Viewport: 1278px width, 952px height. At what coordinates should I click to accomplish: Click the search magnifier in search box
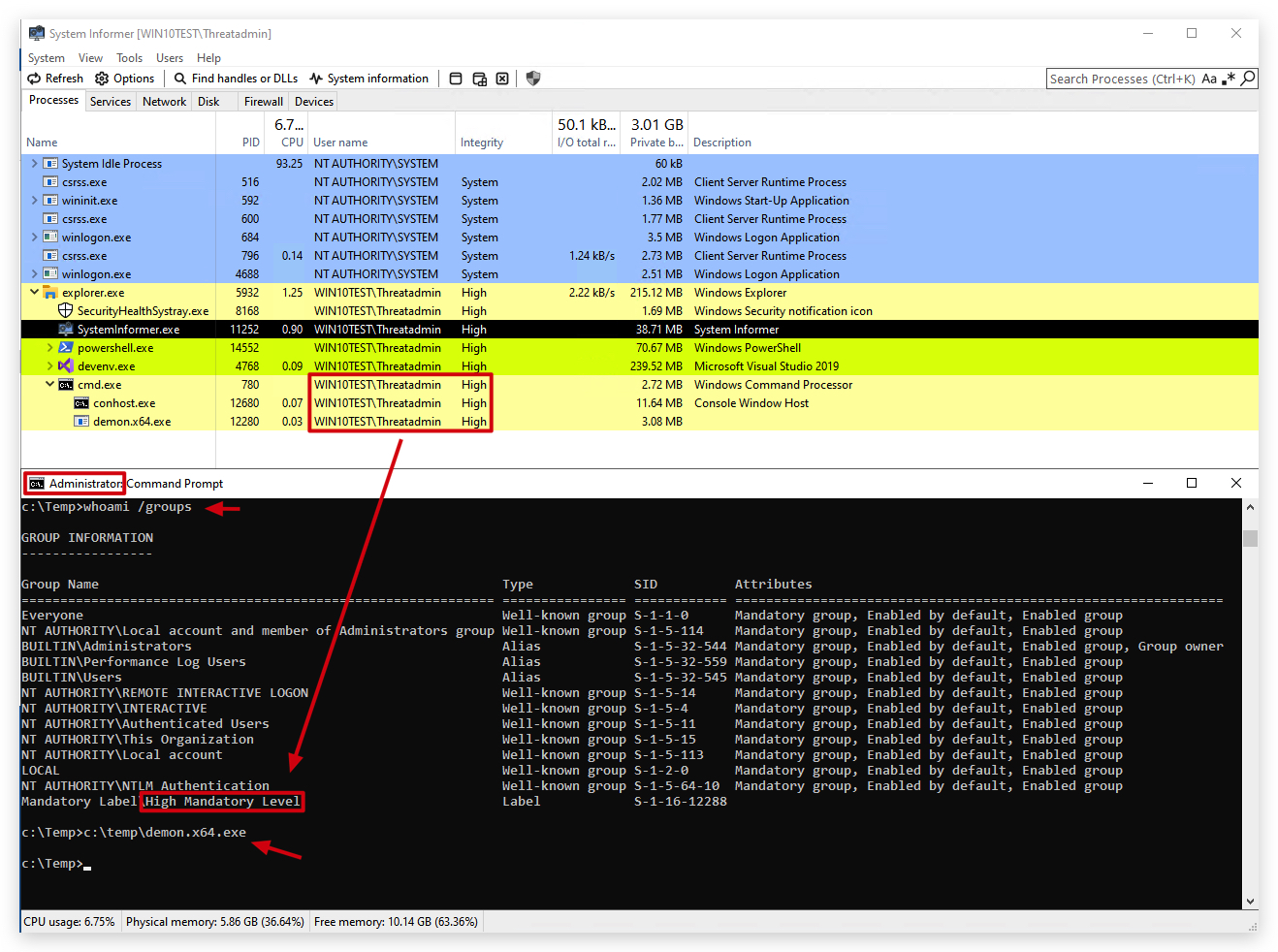pos(1248,79)
